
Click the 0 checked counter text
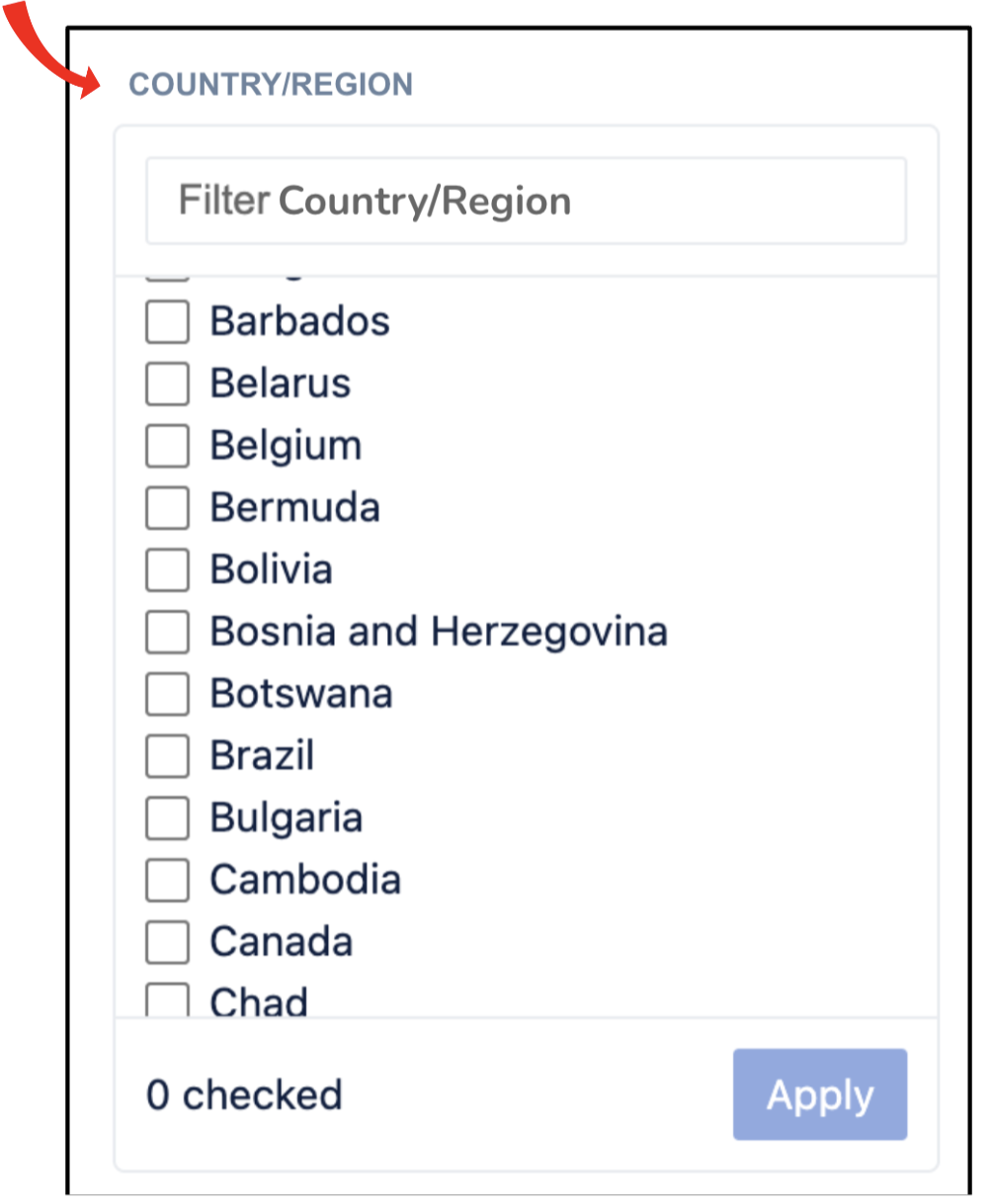pos(244,1095)
